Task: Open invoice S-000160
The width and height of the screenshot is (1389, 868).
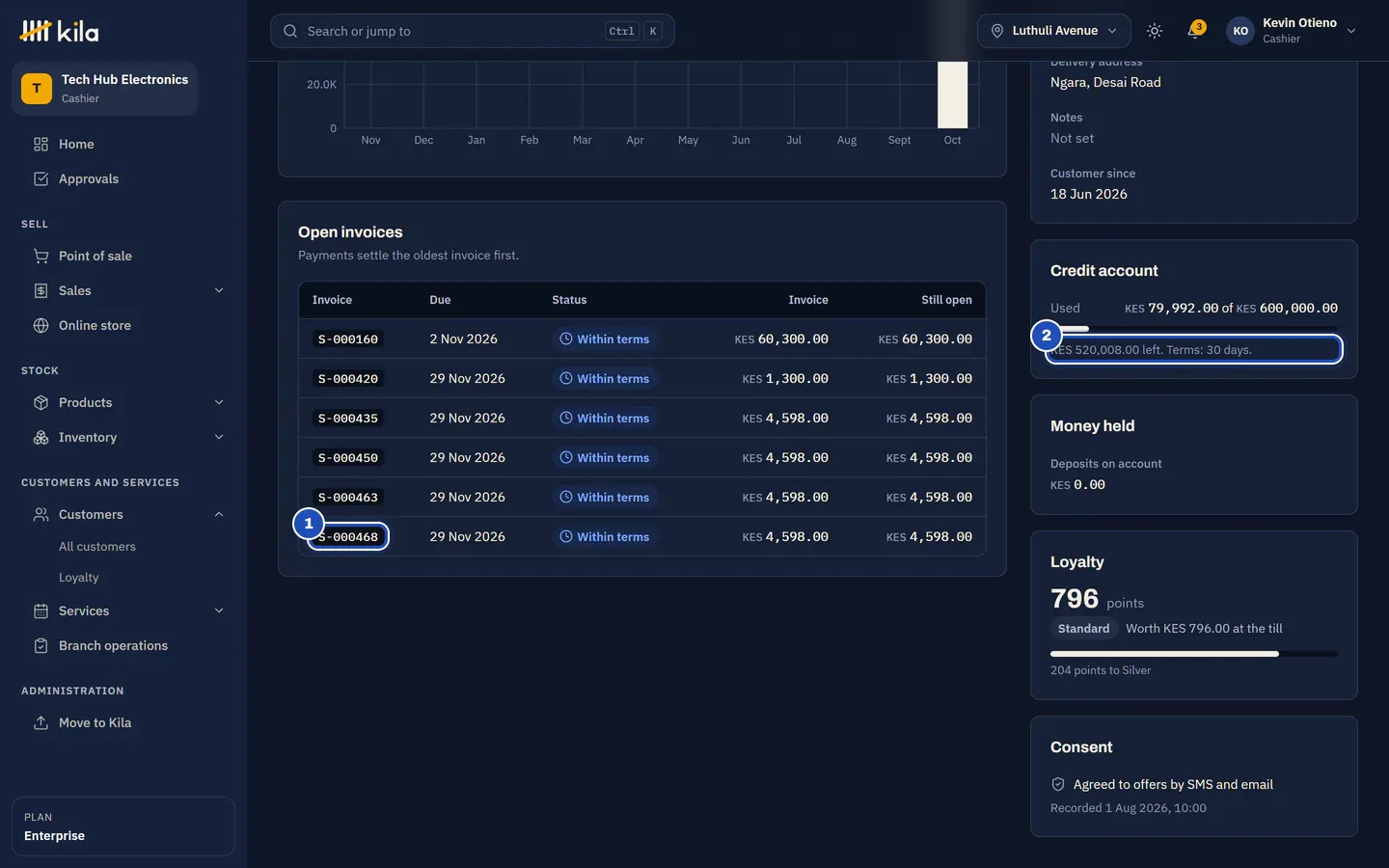Action: click(x=348, y=339)
